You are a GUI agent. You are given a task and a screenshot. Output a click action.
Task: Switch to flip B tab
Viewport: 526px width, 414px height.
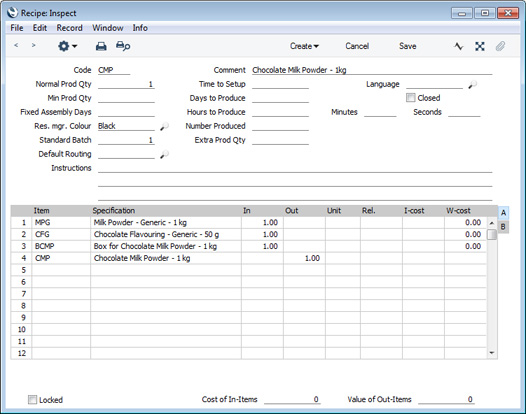503,227
